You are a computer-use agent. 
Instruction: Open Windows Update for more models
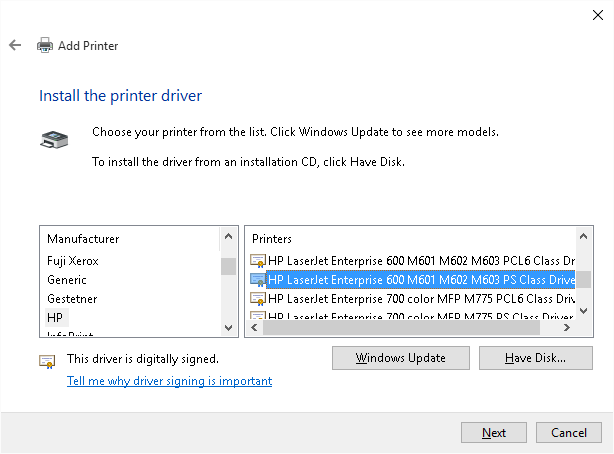pyautogui.click(x=400, y=358)
